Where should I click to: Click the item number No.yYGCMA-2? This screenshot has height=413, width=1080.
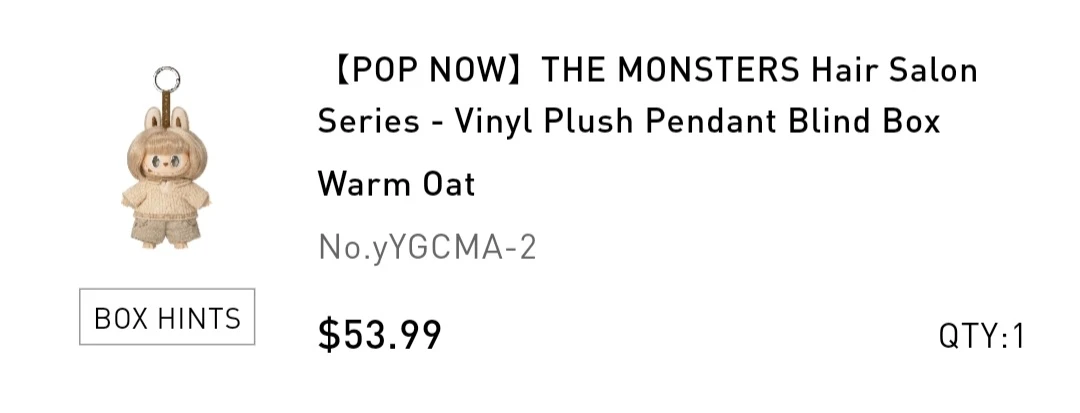(x=427, y=248)
